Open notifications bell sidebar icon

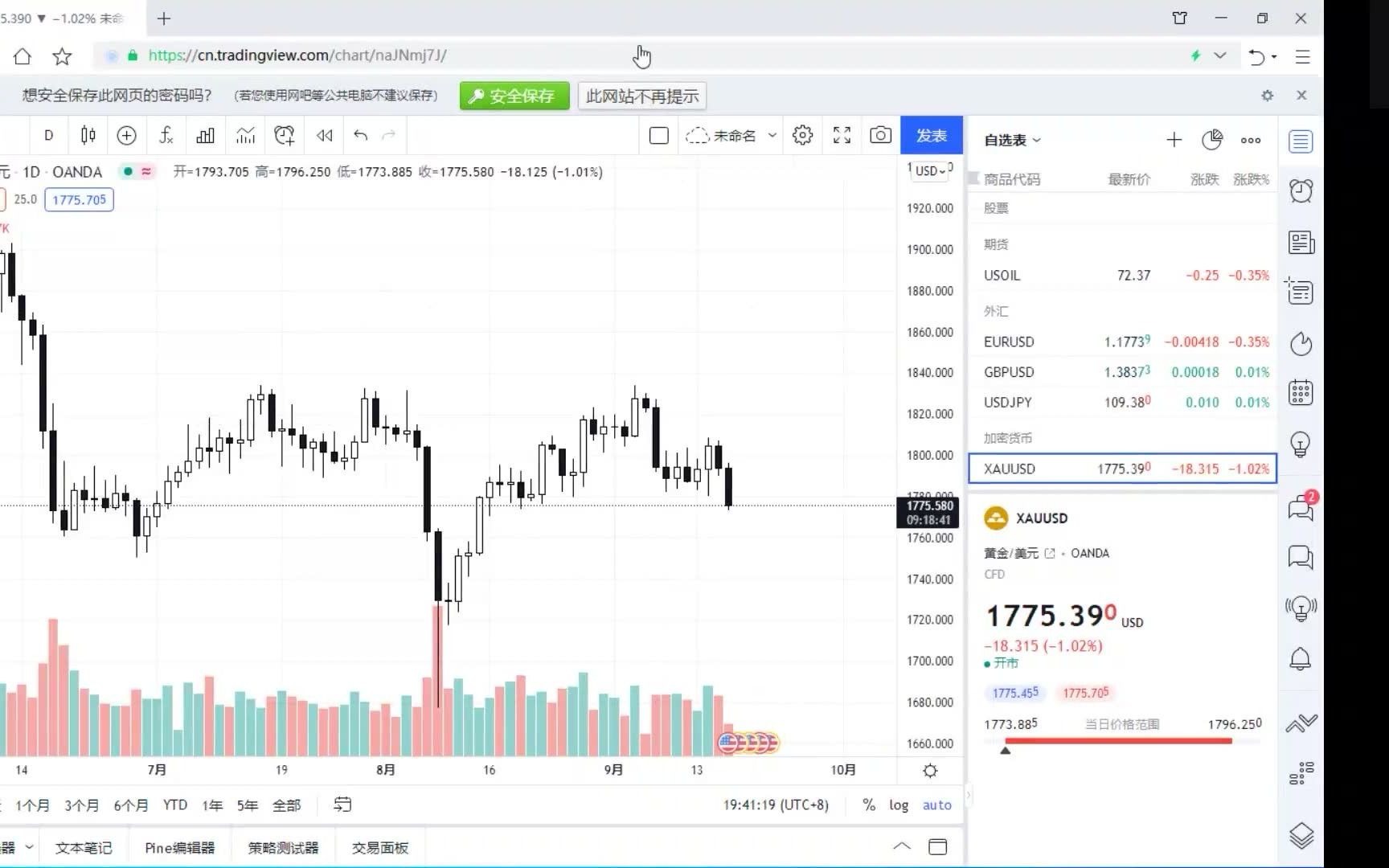(1301, 659)
